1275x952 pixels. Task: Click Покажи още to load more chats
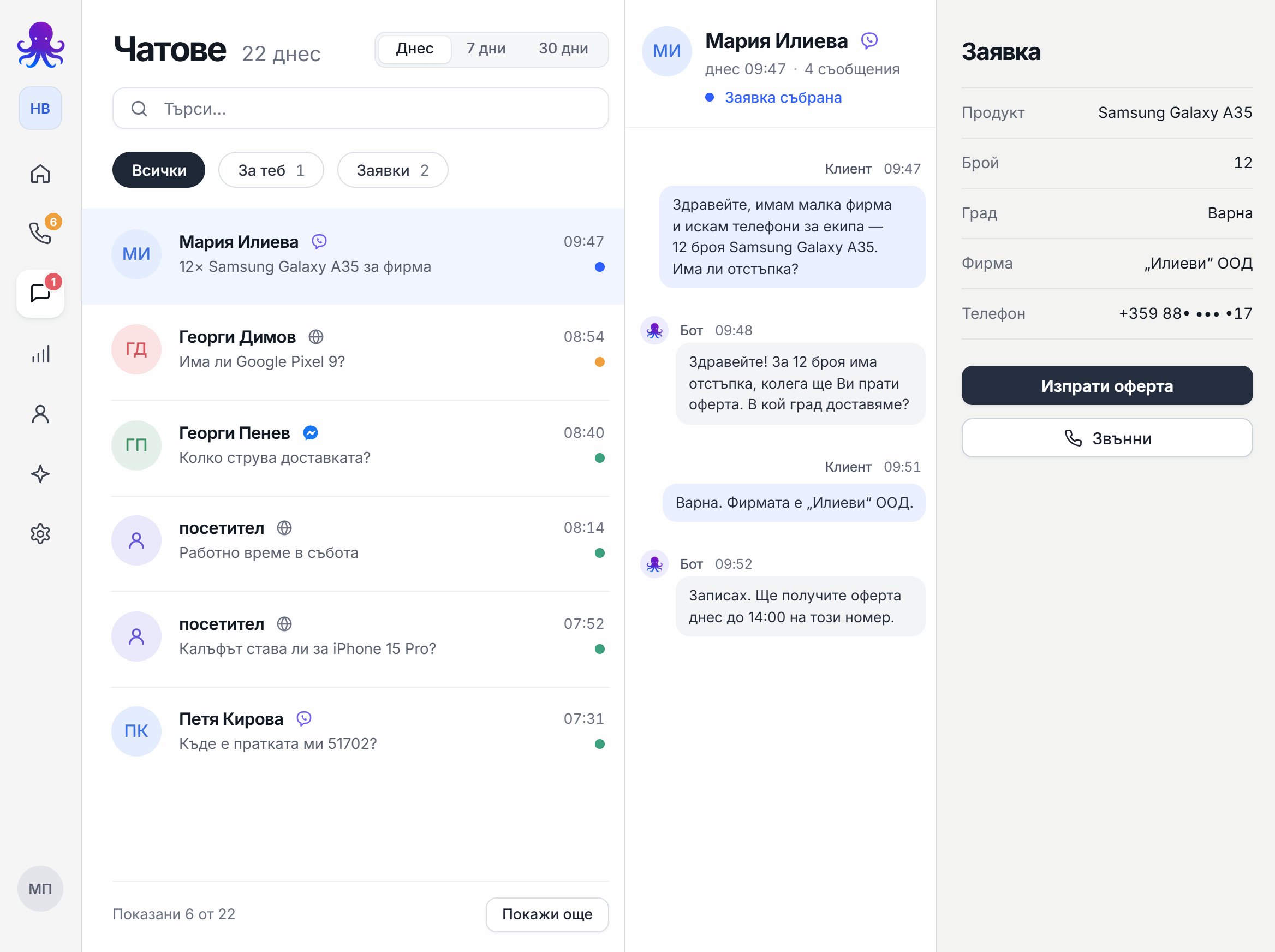click(547, 914)
